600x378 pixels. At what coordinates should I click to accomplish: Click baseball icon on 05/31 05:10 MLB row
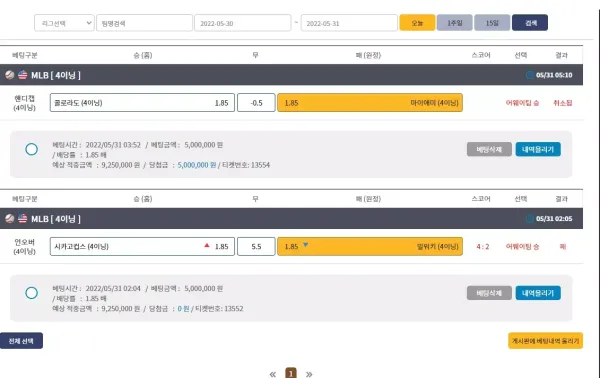[10, 75]
